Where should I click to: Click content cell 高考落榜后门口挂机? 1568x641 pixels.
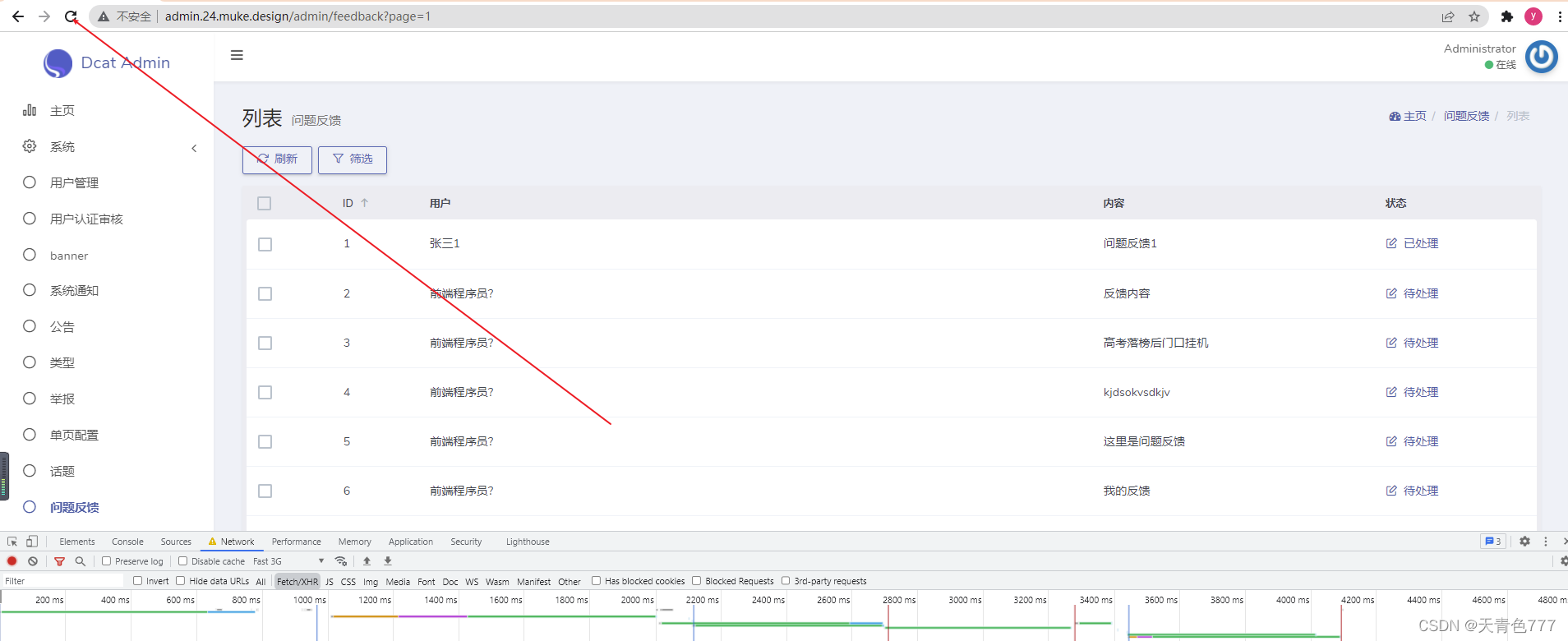click(1155, 343)
